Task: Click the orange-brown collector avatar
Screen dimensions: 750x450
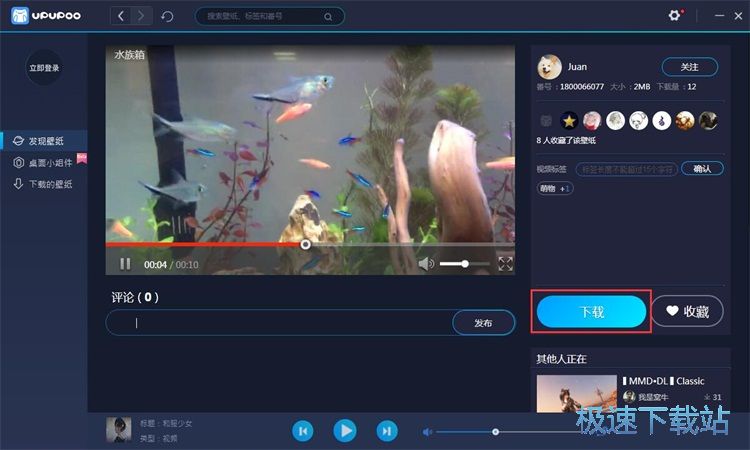Action: [684, 121]
